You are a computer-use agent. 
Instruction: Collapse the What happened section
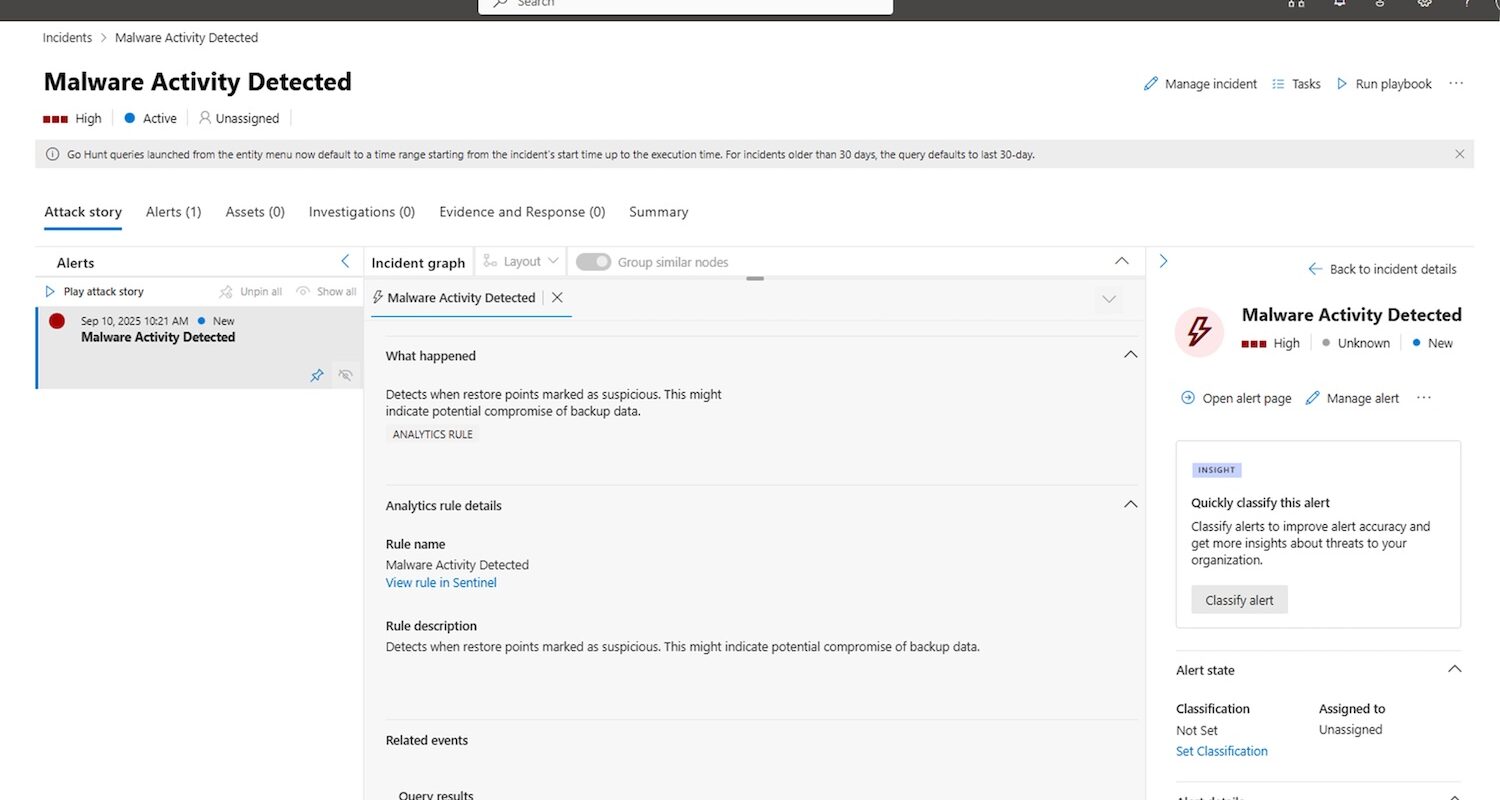coord(1130,355)
